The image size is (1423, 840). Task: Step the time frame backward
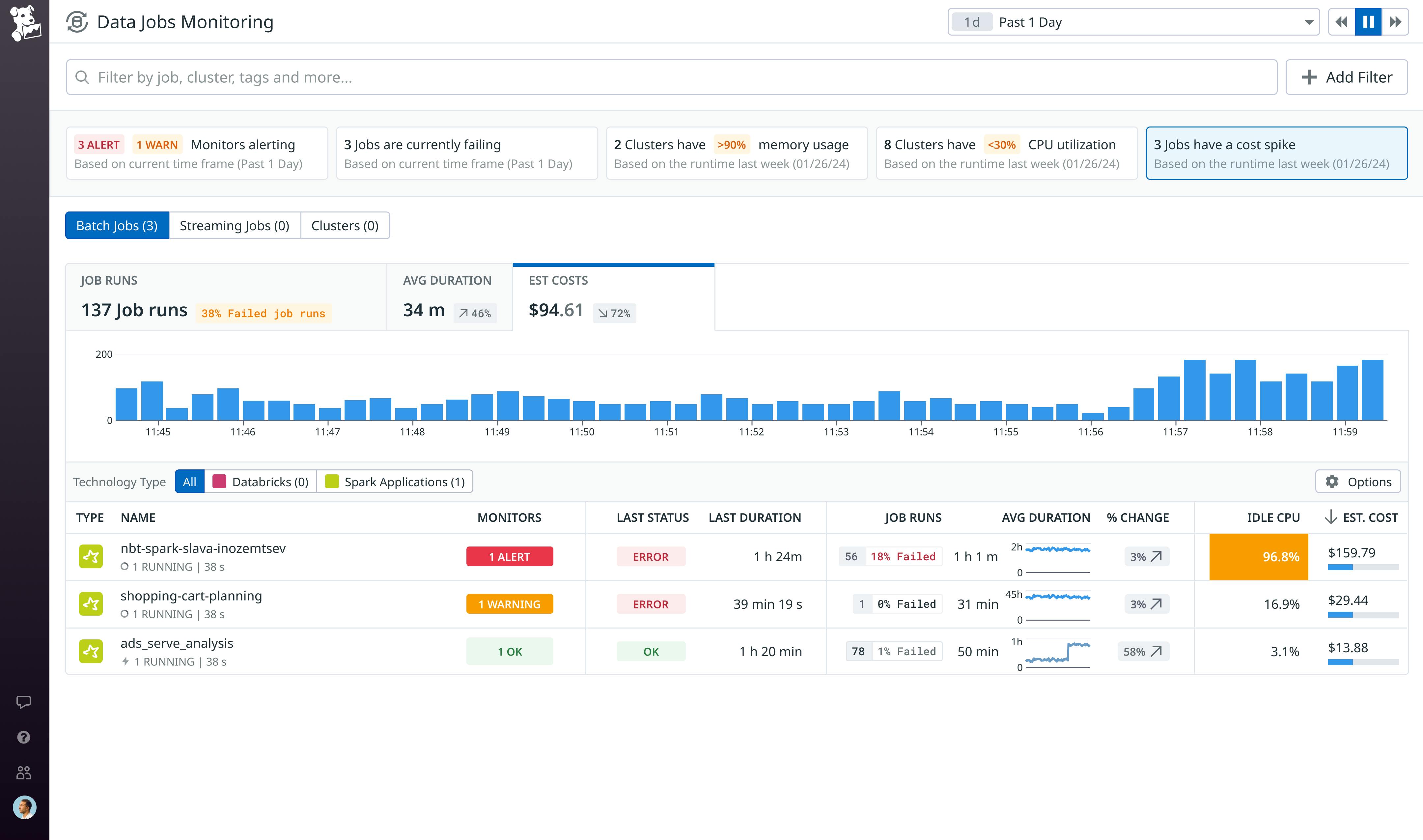(x=1341, y=21)
